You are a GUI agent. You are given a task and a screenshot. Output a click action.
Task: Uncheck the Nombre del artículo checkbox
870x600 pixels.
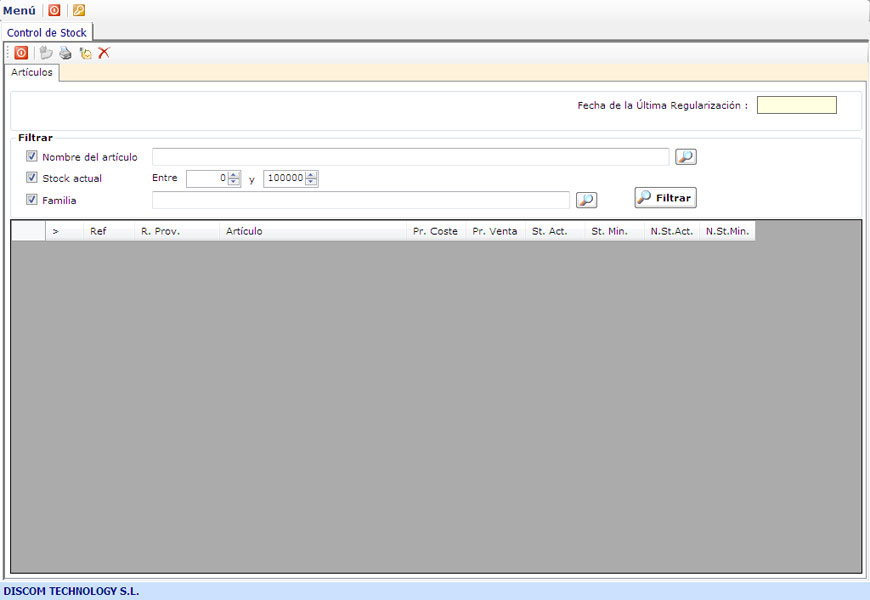point(32,157)
